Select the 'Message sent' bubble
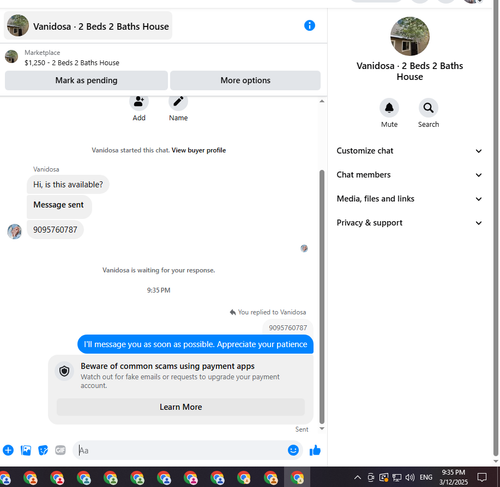500x487 pixels. [59, 207]
